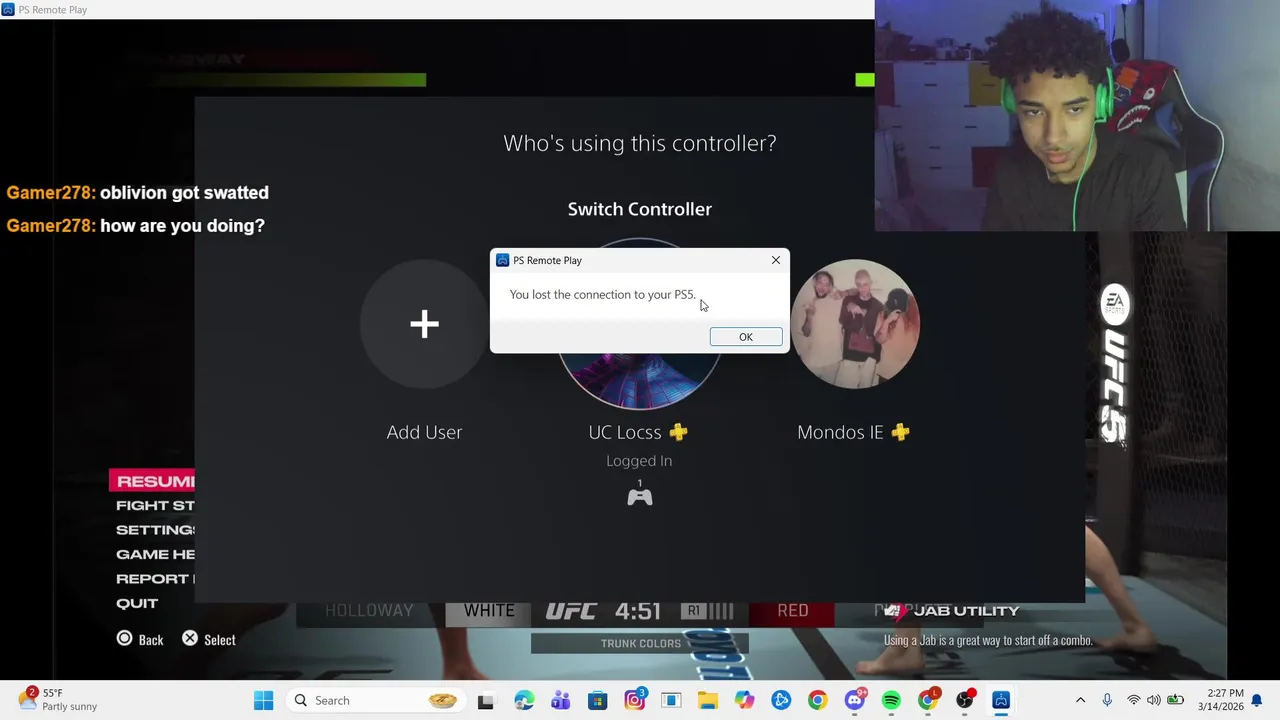Click the JAB UTILITY tip heading
1280x720 pixels.
966,610
